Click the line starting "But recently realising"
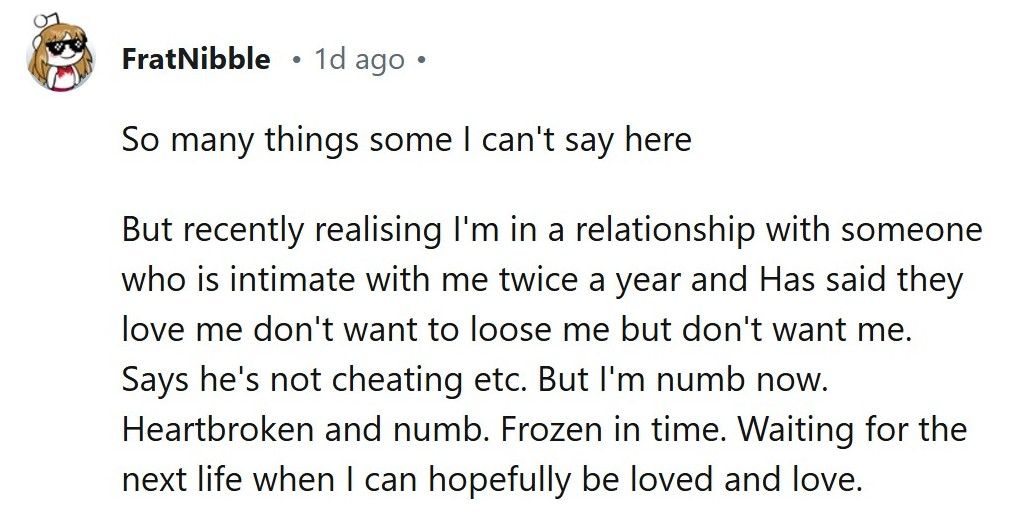 point(552,230)
